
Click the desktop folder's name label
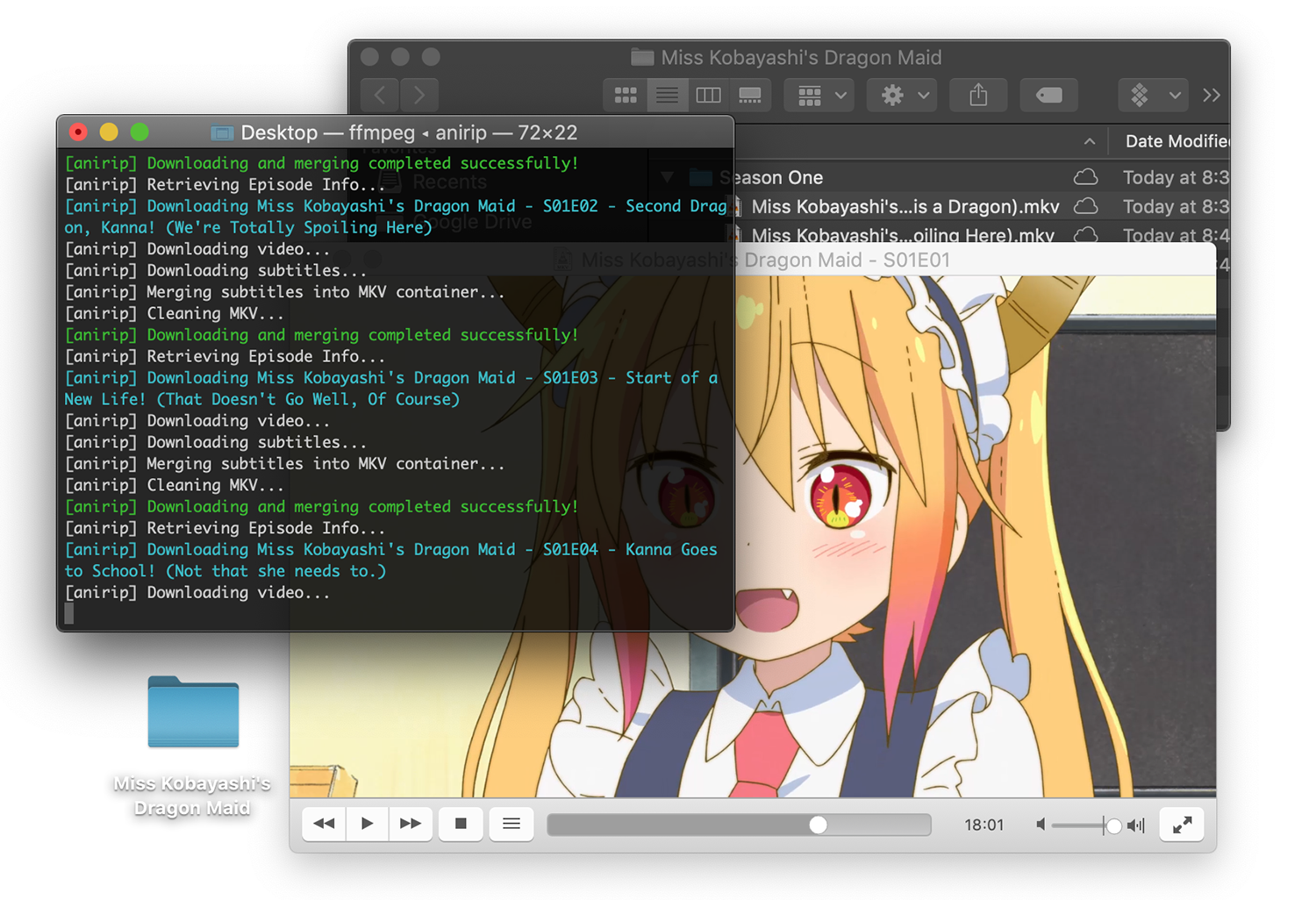(192, 796)
